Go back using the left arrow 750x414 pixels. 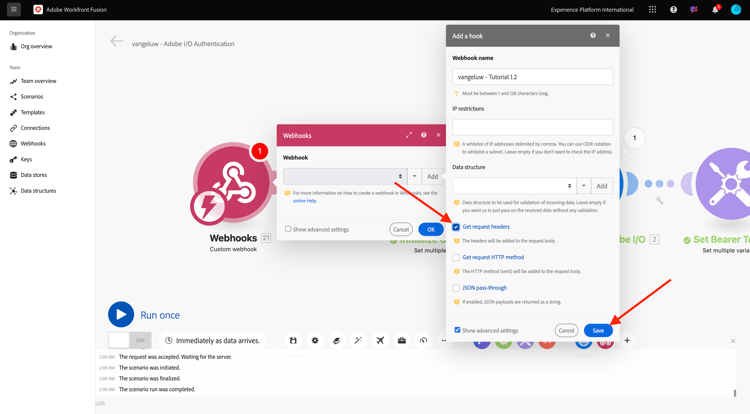tap(116, 42)
